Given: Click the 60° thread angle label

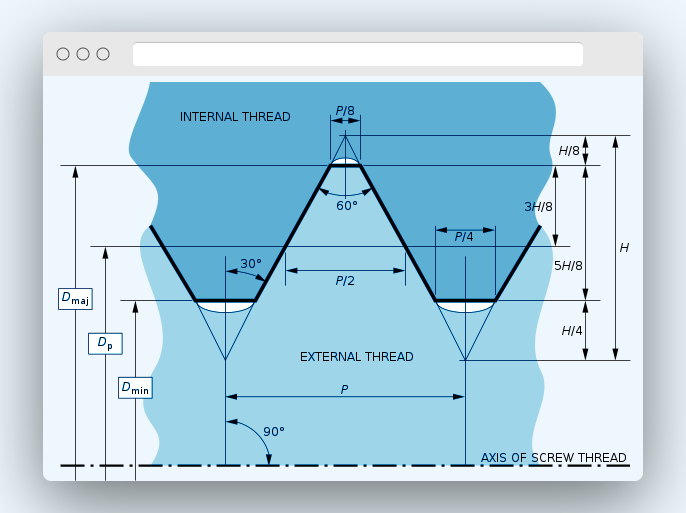Looking at the screenshot, I should pos(346,206).
